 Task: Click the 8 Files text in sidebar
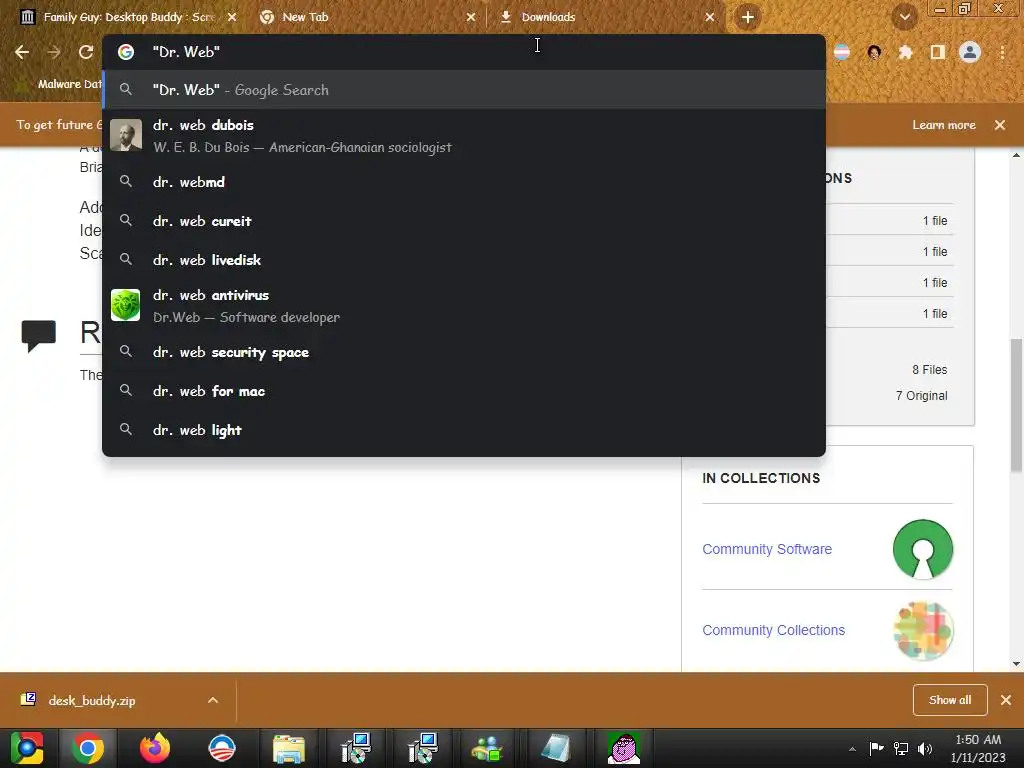[929, 370]
